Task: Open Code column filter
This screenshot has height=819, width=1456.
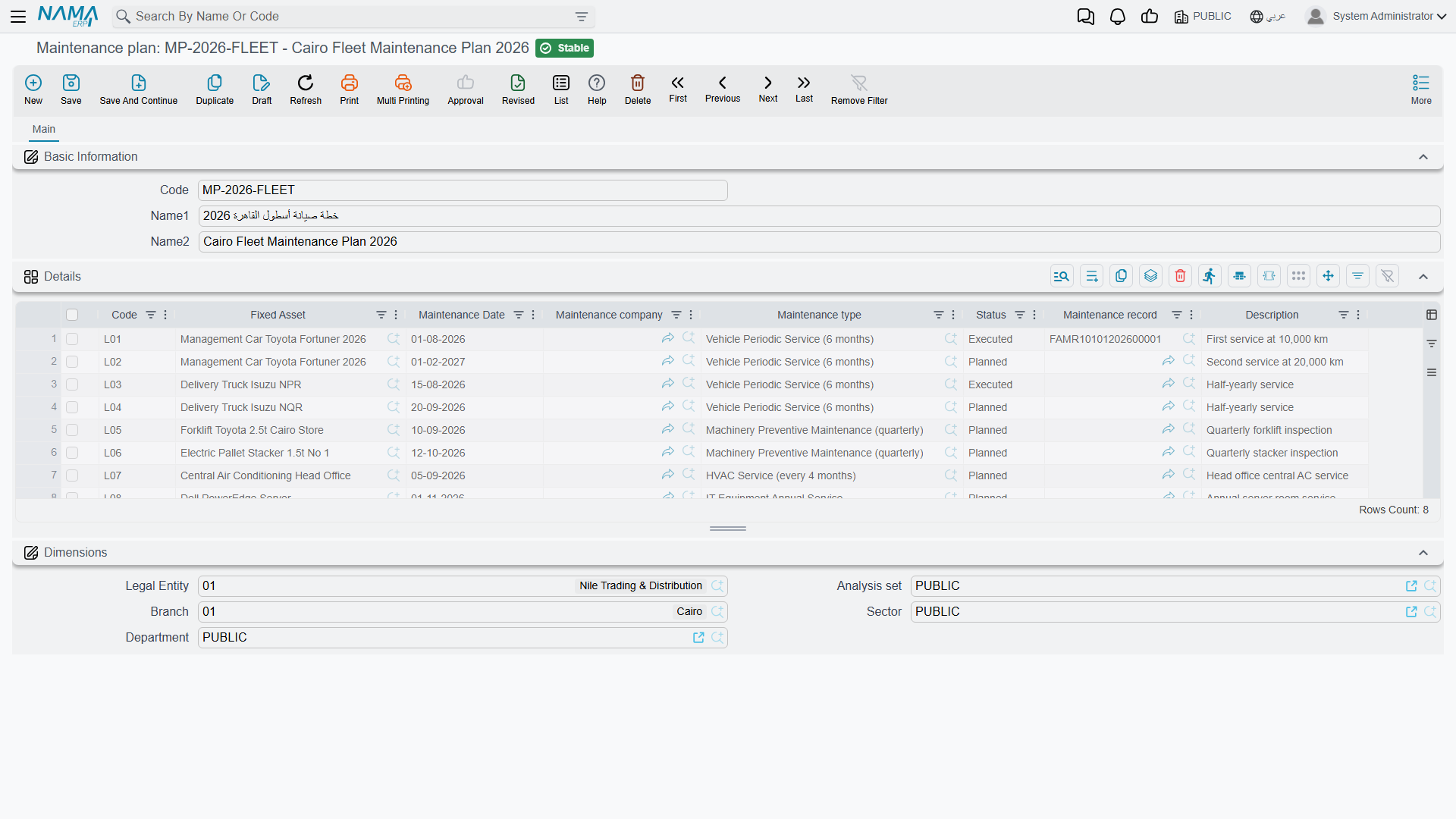Action: click(151, 315)
